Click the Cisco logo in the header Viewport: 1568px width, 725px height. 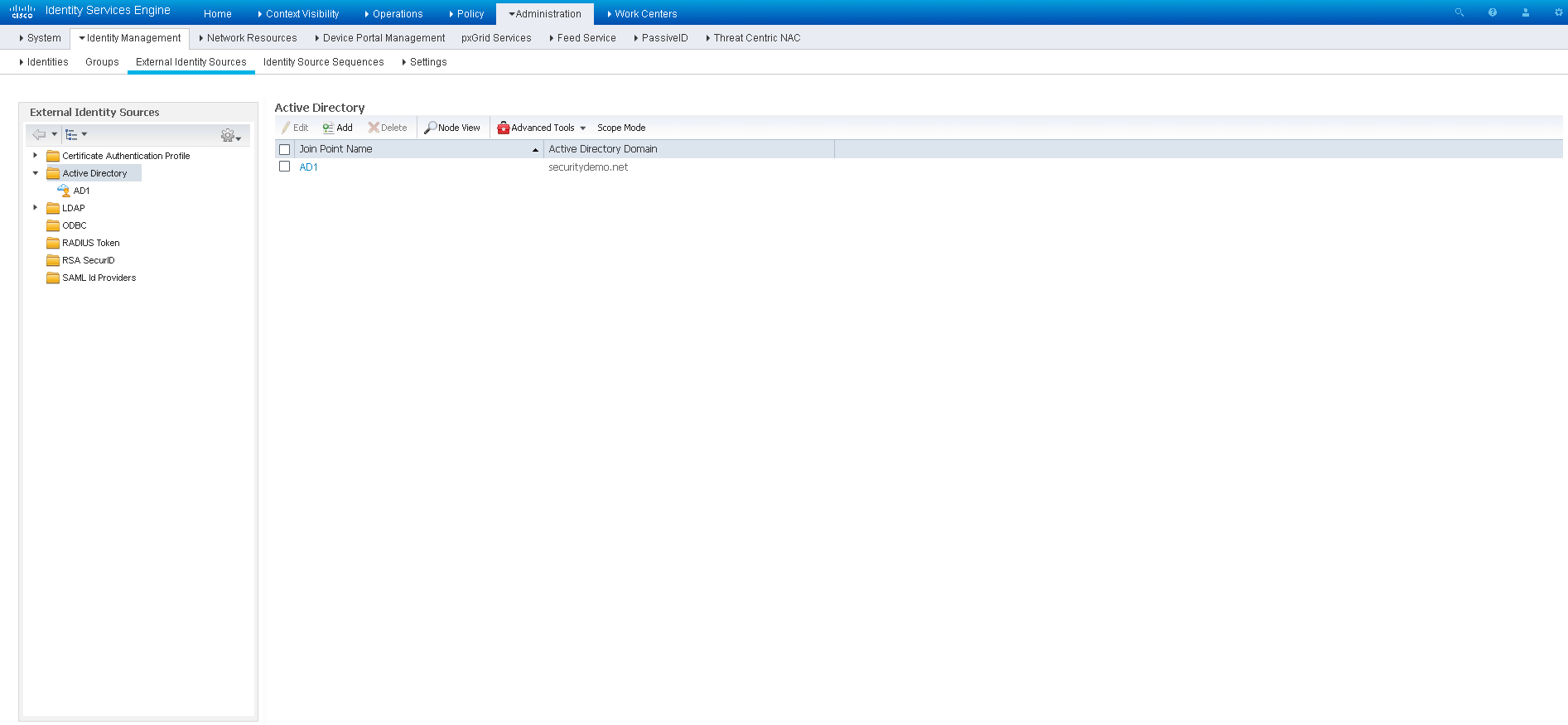pyautogui.click(x=22, y=11)
